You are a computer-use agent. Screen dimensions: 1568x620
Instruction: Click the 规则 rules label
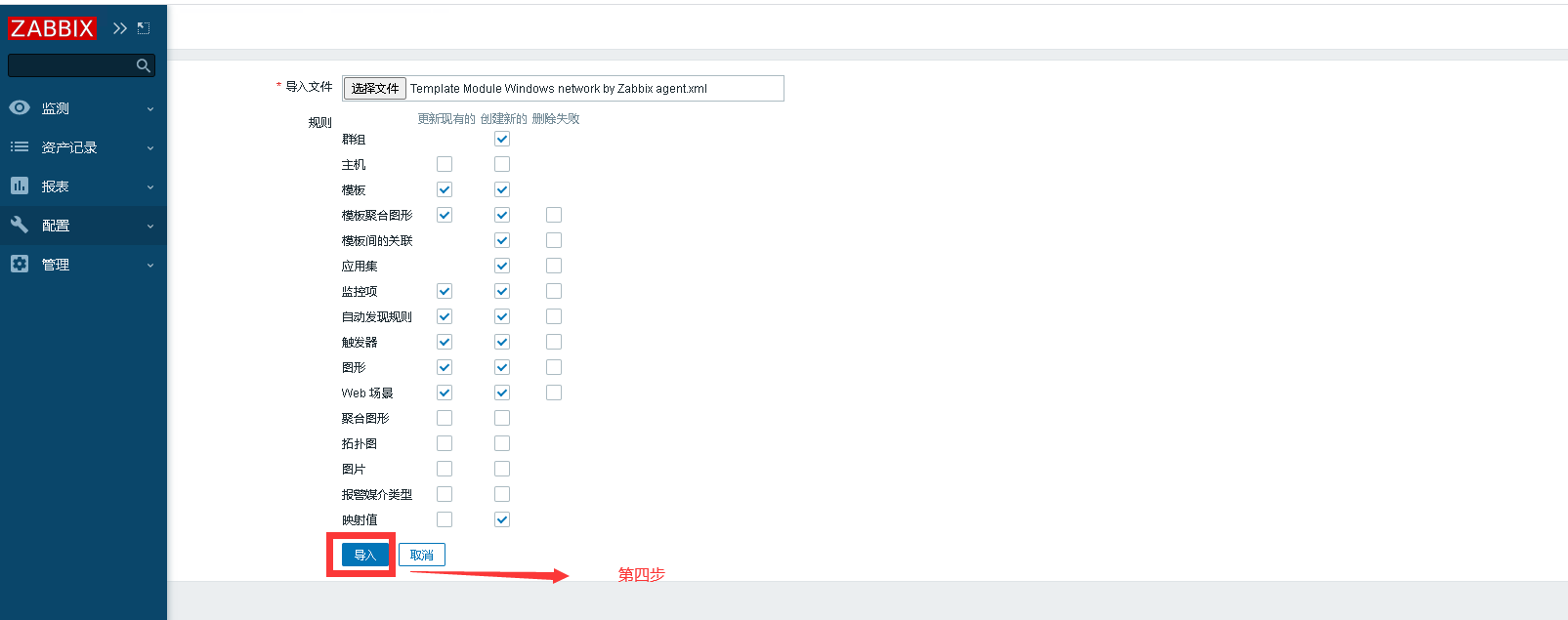point(320,123)
